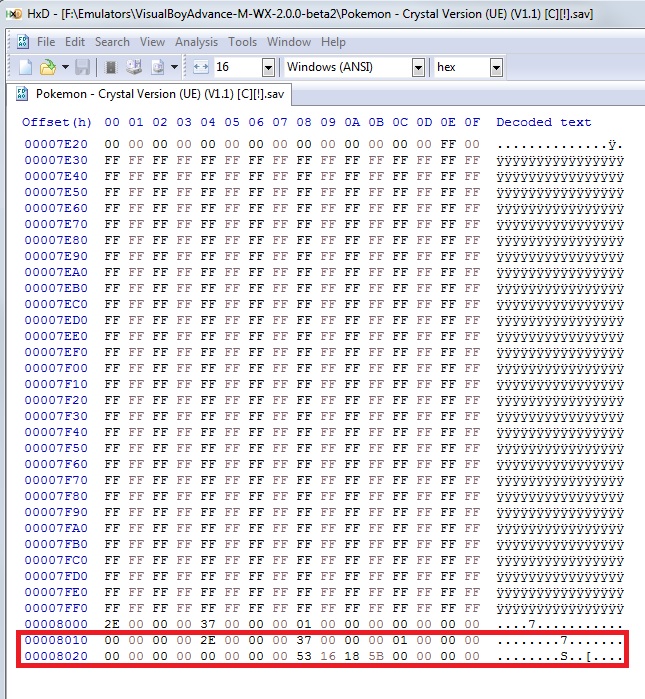Click the Decoded text column header
The height and width of the screenshot is (699, 645).
(543, 122)
